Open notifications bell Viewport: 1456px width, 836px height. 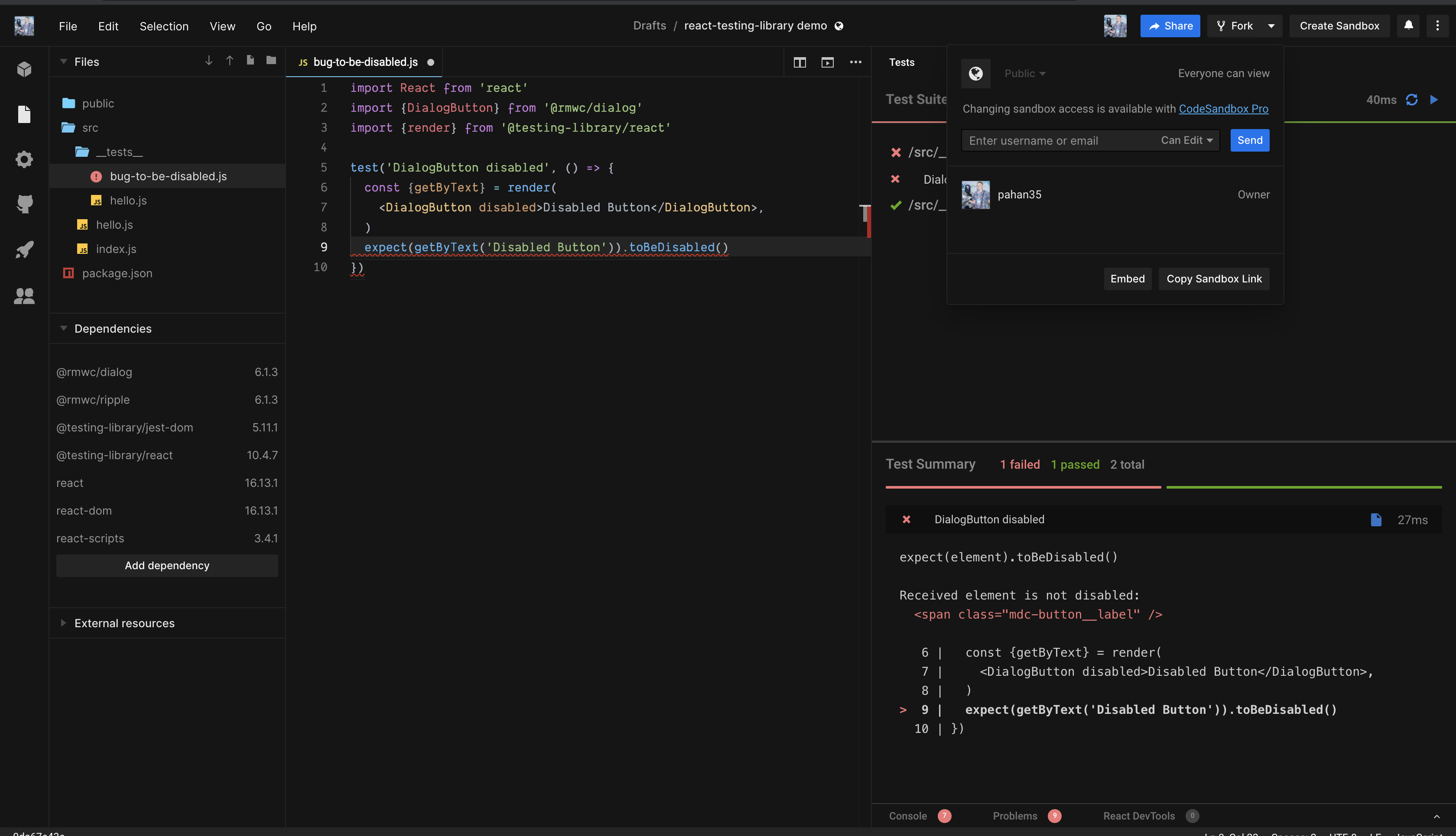(1408, 25)
